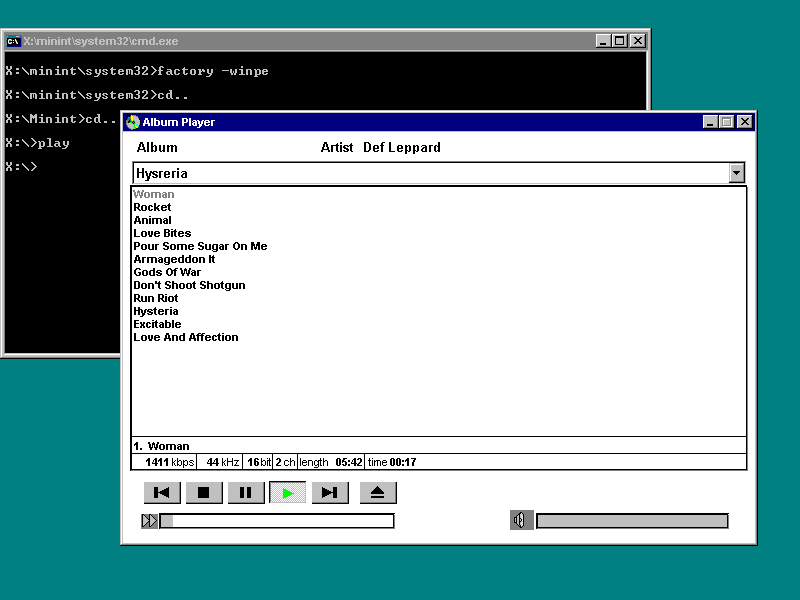Click the fast-forward seek icon
Image resolution: width=800 pixels, height=600 pixels.
click(x=149, y=521)
